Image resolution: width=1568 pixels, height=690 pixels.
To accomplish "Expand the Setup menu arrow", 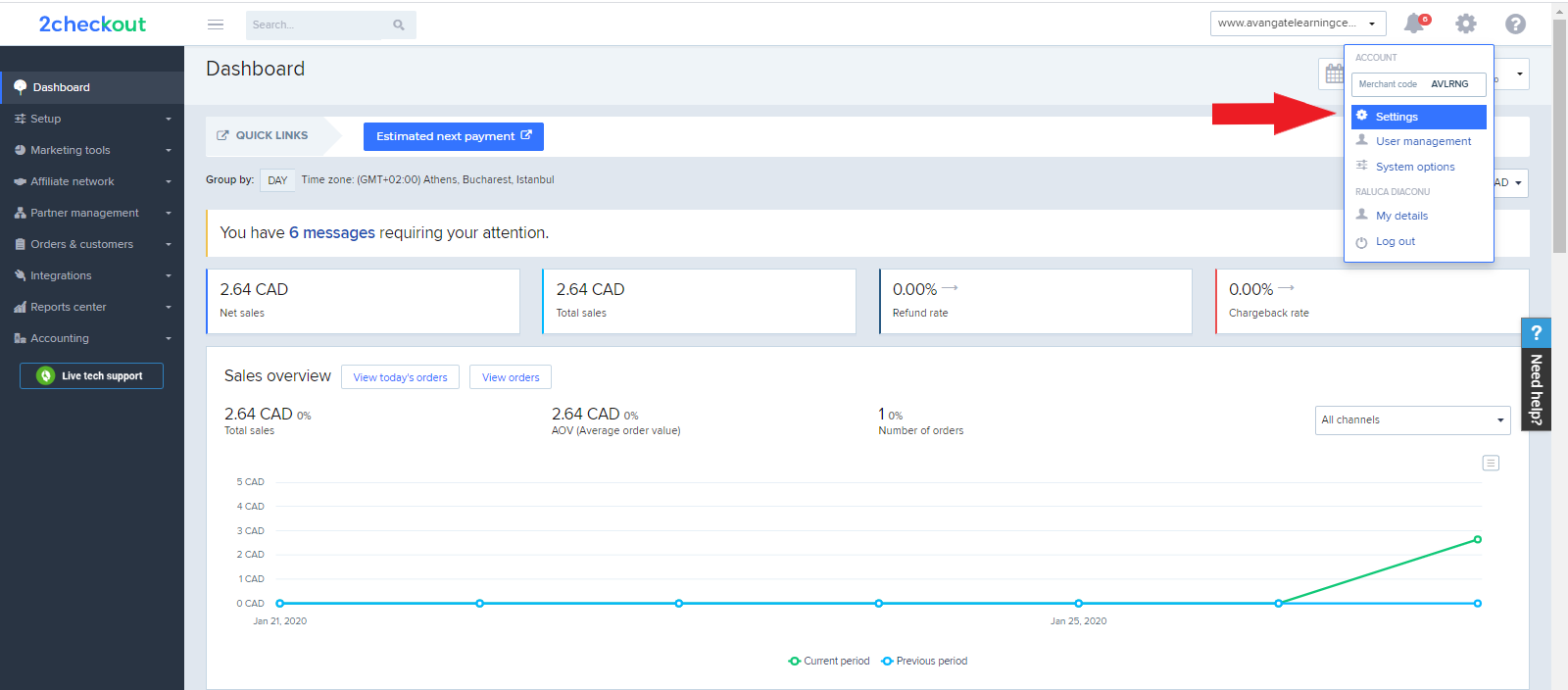I will tap(169, 119).
